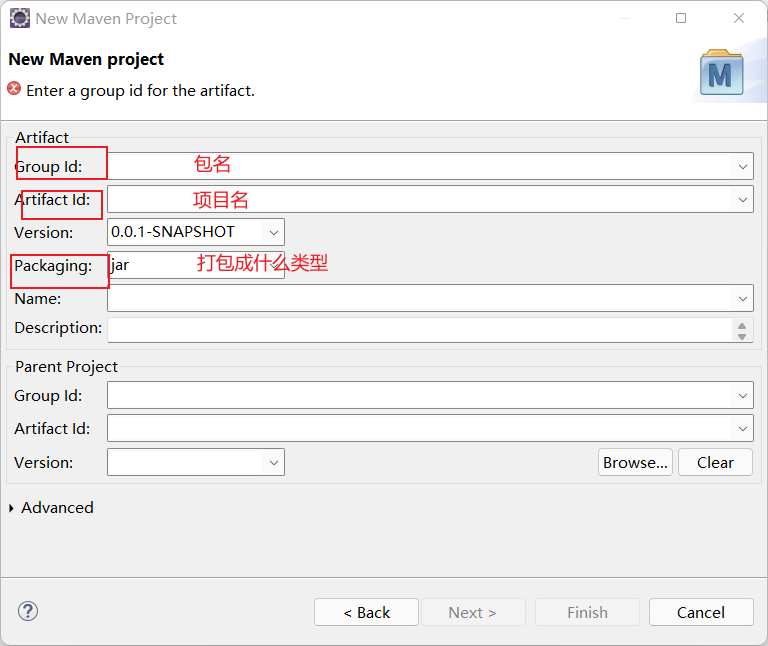Image resolution: width=768 pixels, height=646 pixels.
Task: Expand the Advanced section
Action: point(11,508)
